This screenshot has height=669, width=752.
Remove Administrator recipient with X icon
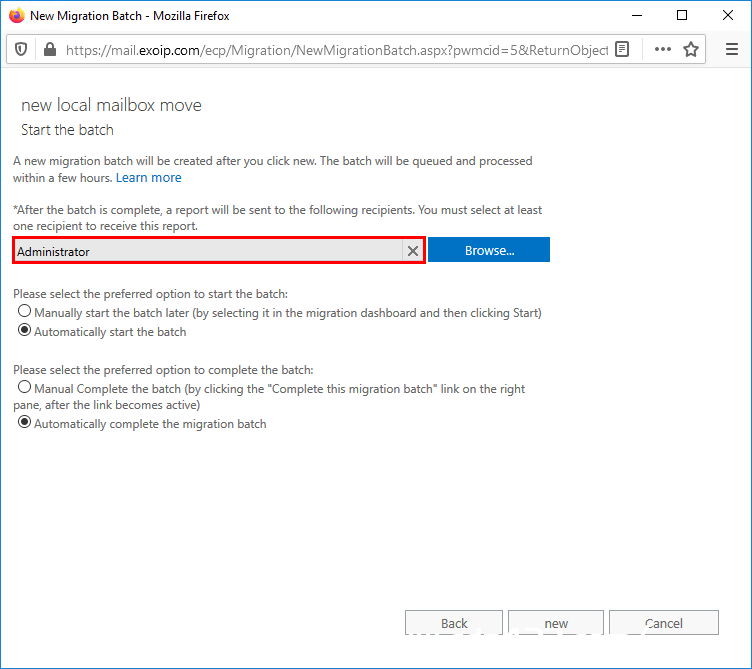[412, 251]
